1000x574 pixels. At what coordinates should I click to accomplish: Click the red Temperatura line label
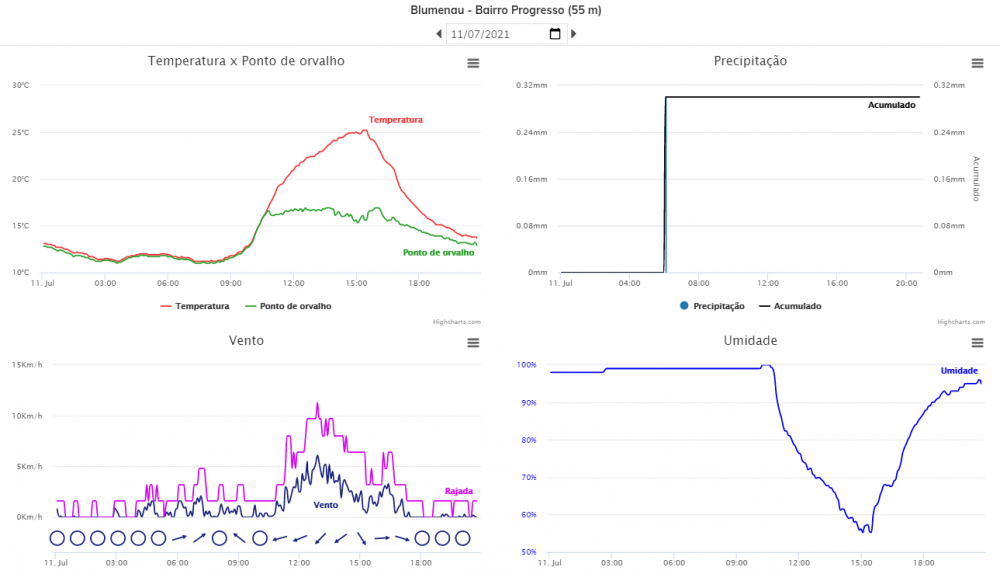[395, 120]
